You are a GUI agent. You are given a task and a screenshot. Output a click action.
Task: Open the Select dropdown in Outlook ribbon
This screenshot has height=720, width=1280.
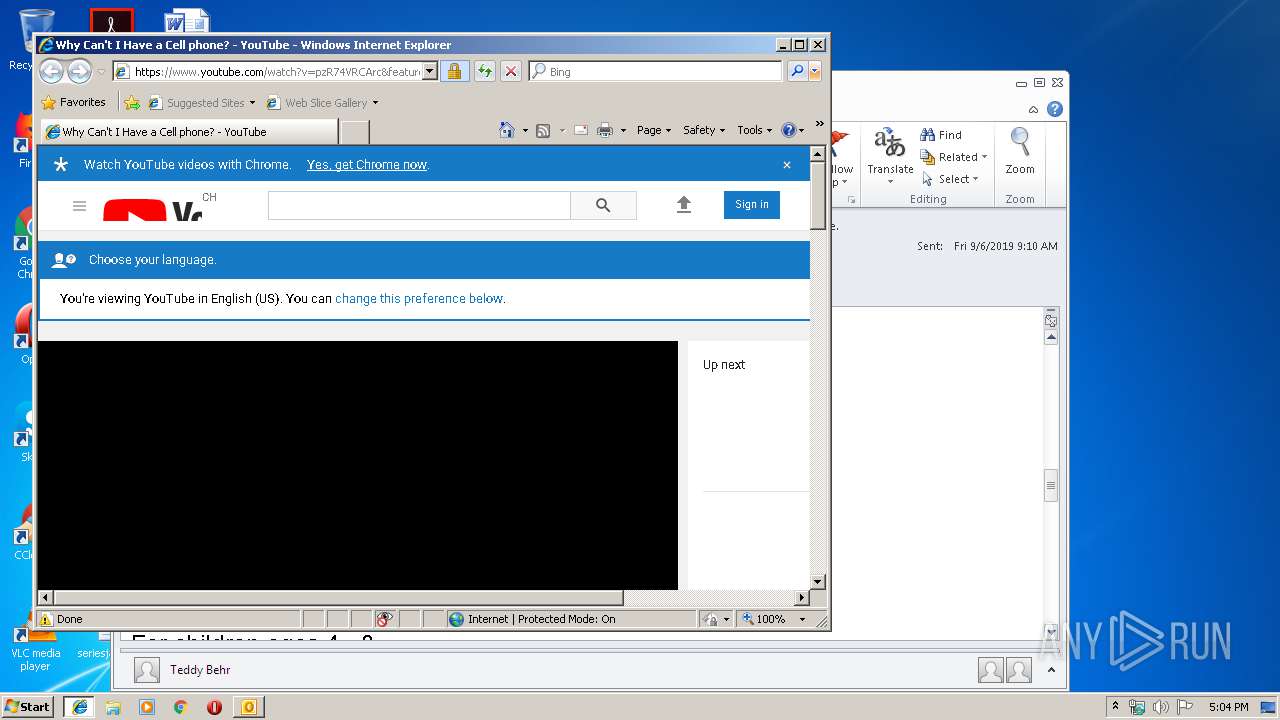coord(950,179)
